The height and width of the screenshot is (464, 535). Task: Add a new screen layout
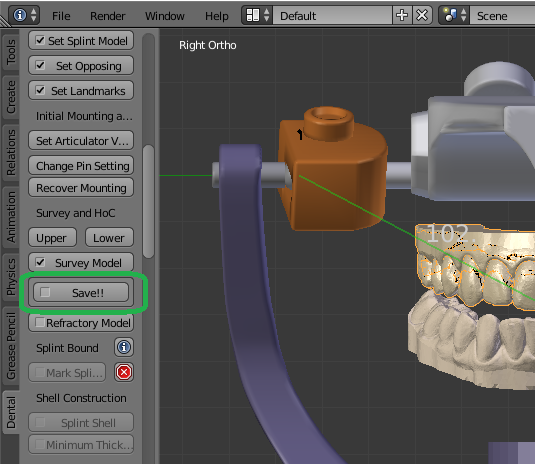402,15
